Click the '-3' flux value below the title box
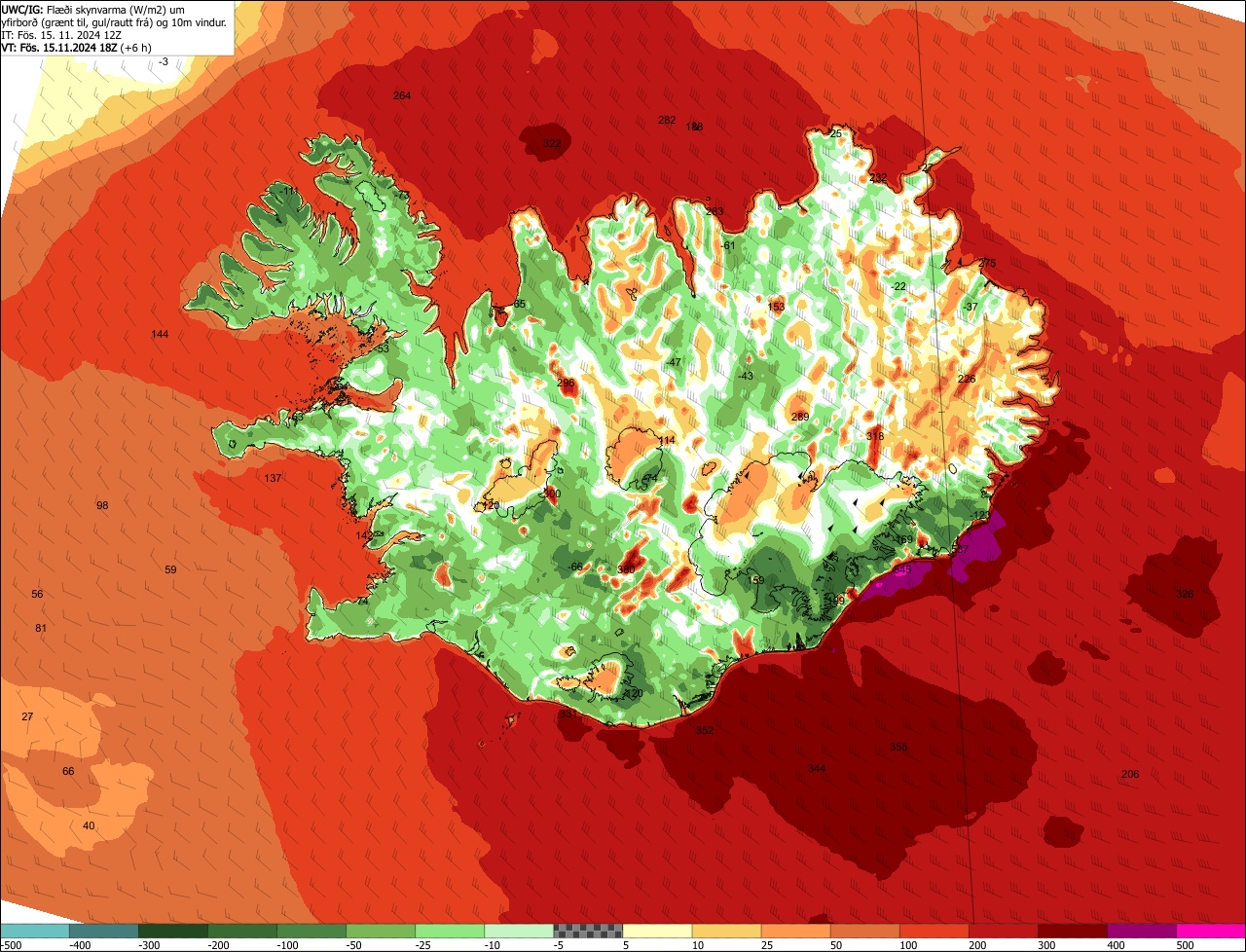 pyautogui.click(x=163, y=61)
